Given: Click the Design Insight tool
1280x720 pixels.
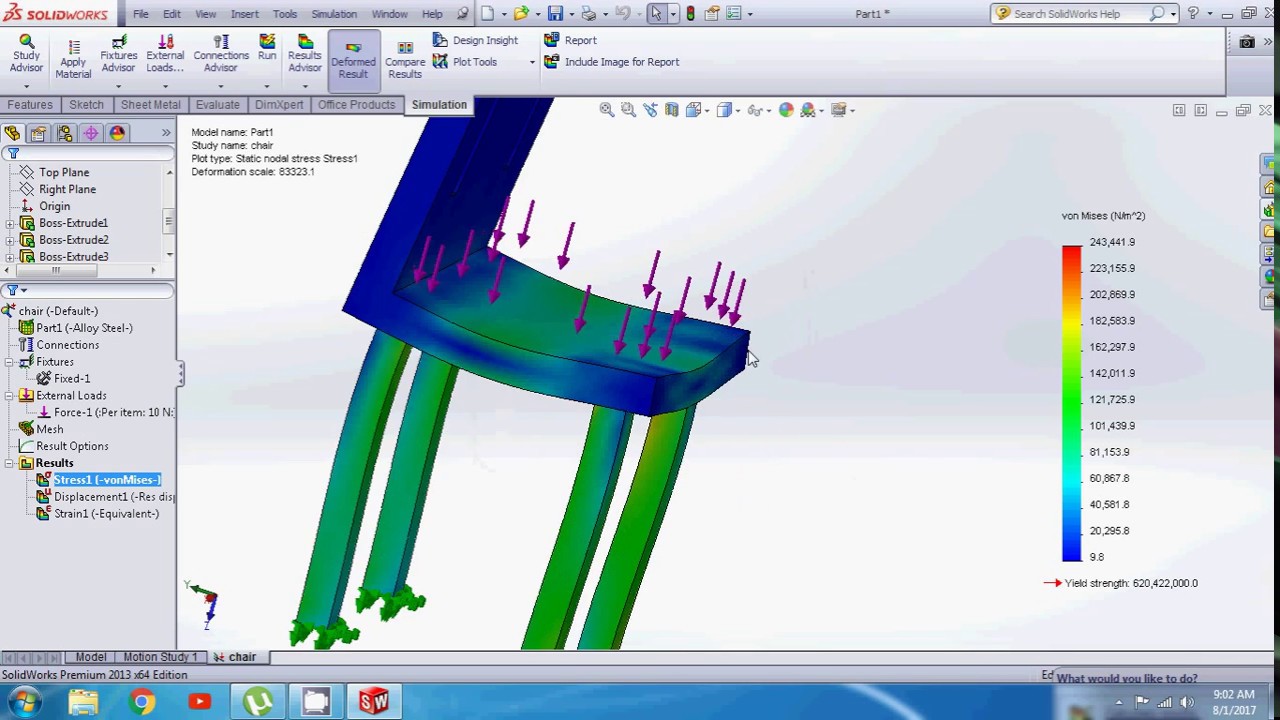Looking at the screenshot, I should coord(475,40).
